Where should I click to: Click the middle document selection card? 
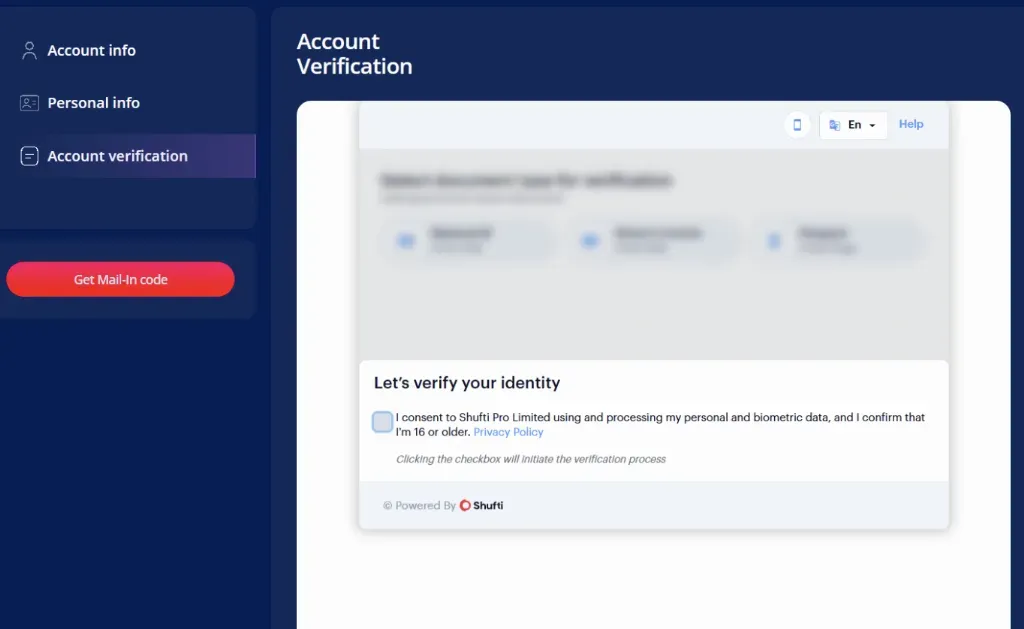[655, 240]
